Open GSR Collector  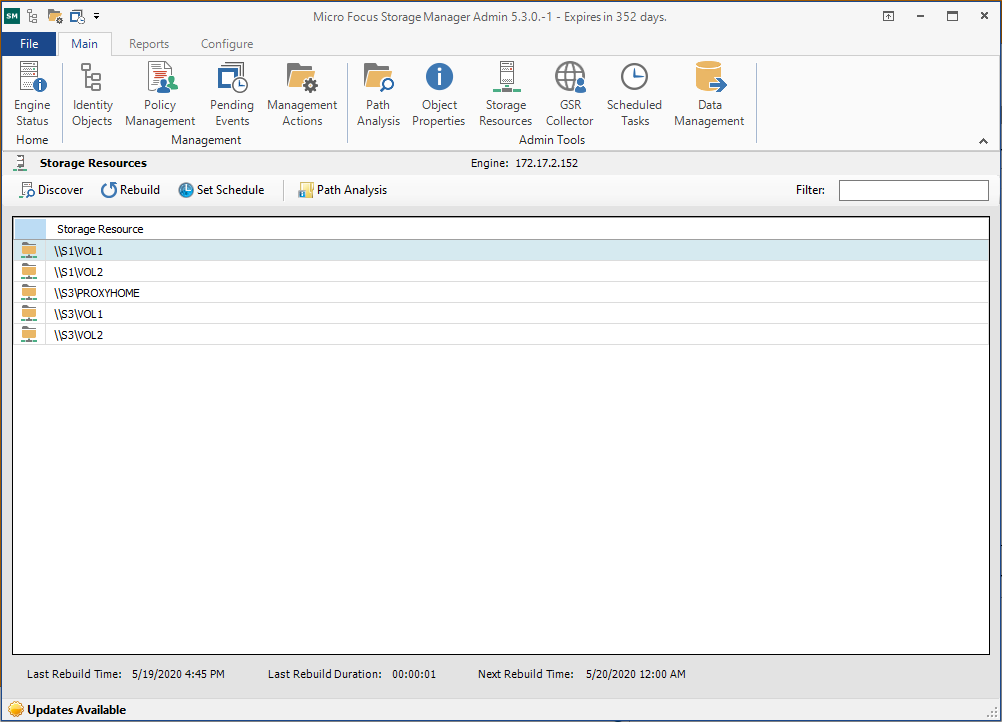click(569, 94)
